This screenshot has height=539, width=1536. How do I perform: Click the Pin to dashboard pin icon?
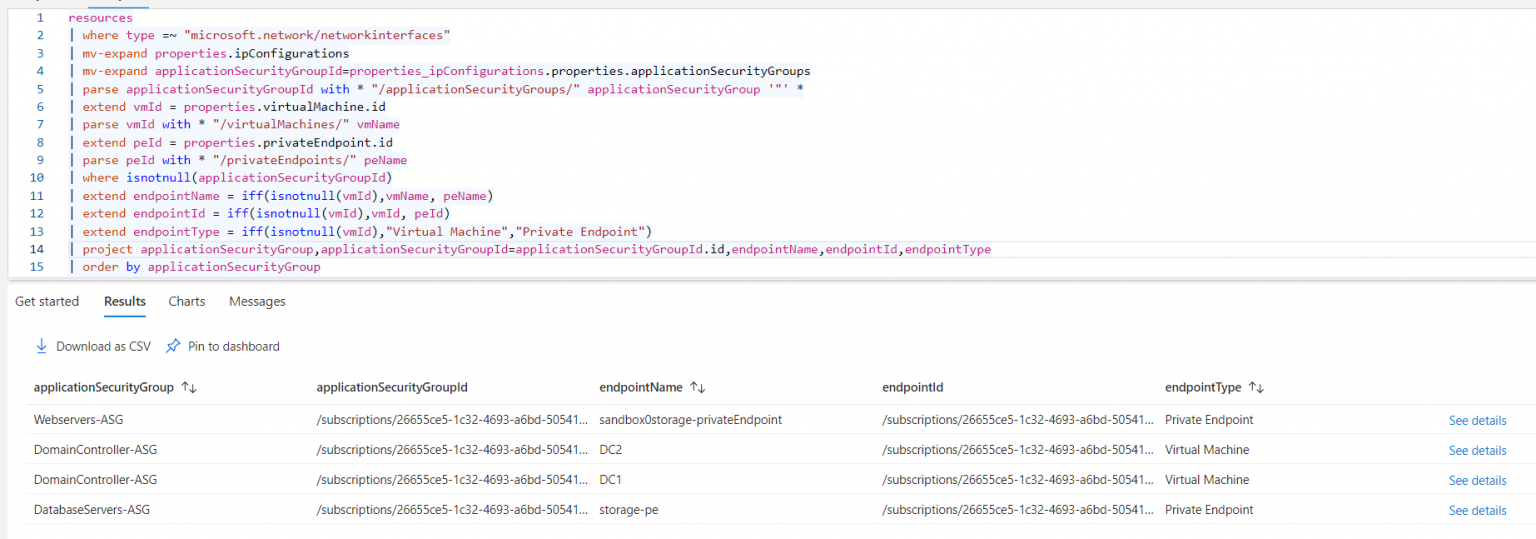coord(173,346)
